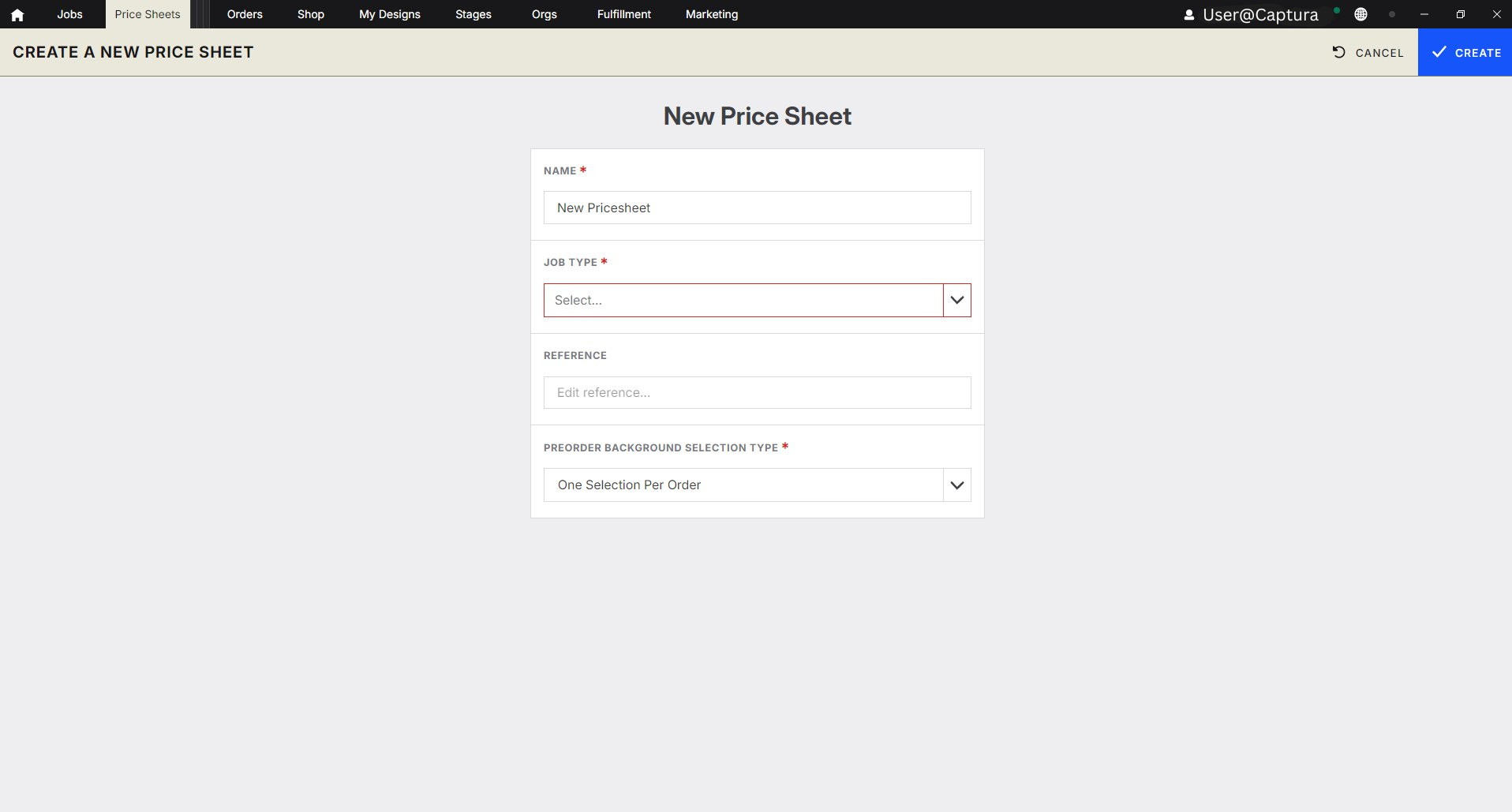Go to the Home icon

point(17,14)
